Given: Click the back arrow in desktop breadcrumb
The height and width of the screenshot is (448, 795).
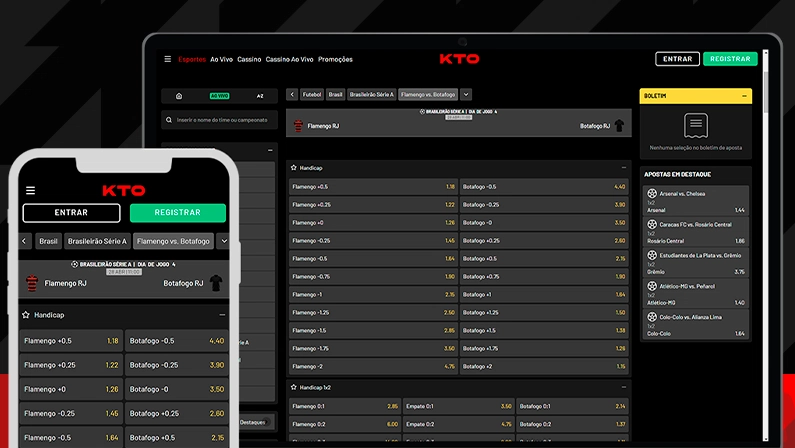Looking at the screenshot, I should coord(292,94).
